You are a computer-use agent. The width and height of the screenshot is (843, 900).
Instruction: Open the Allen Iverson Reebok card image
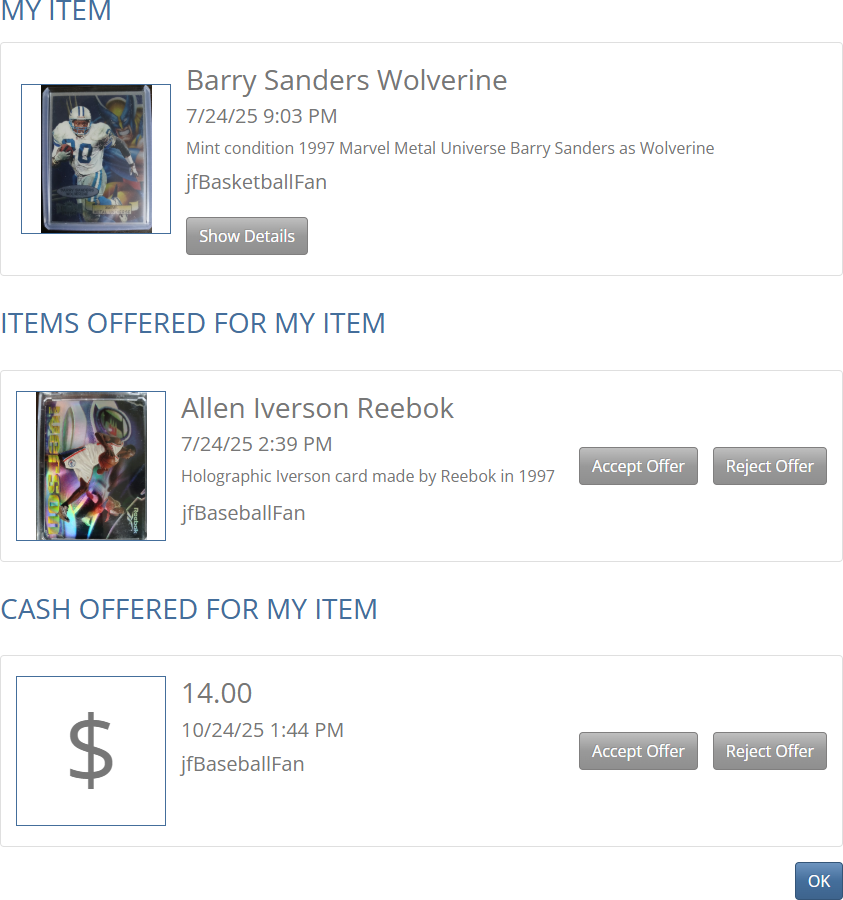tap(91, 466)
